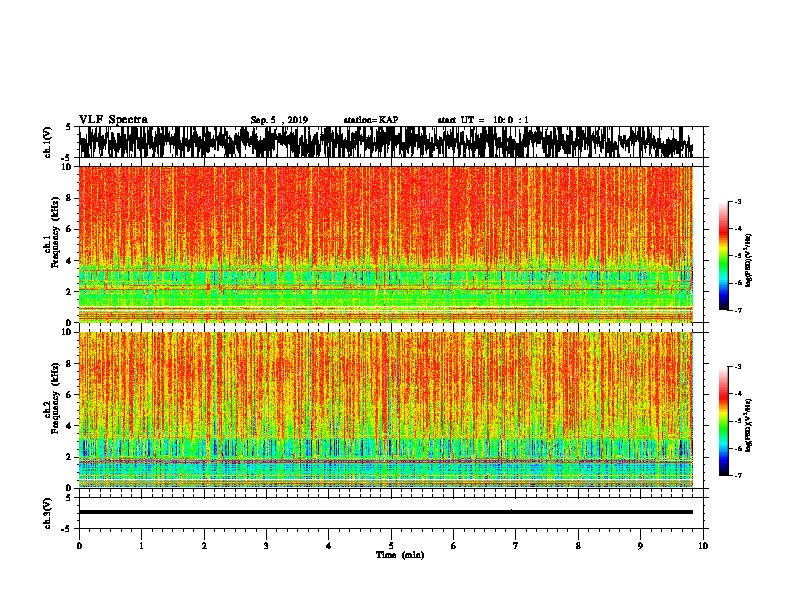
Task: Click time axis tick label '4'
Action: [329, 546]
